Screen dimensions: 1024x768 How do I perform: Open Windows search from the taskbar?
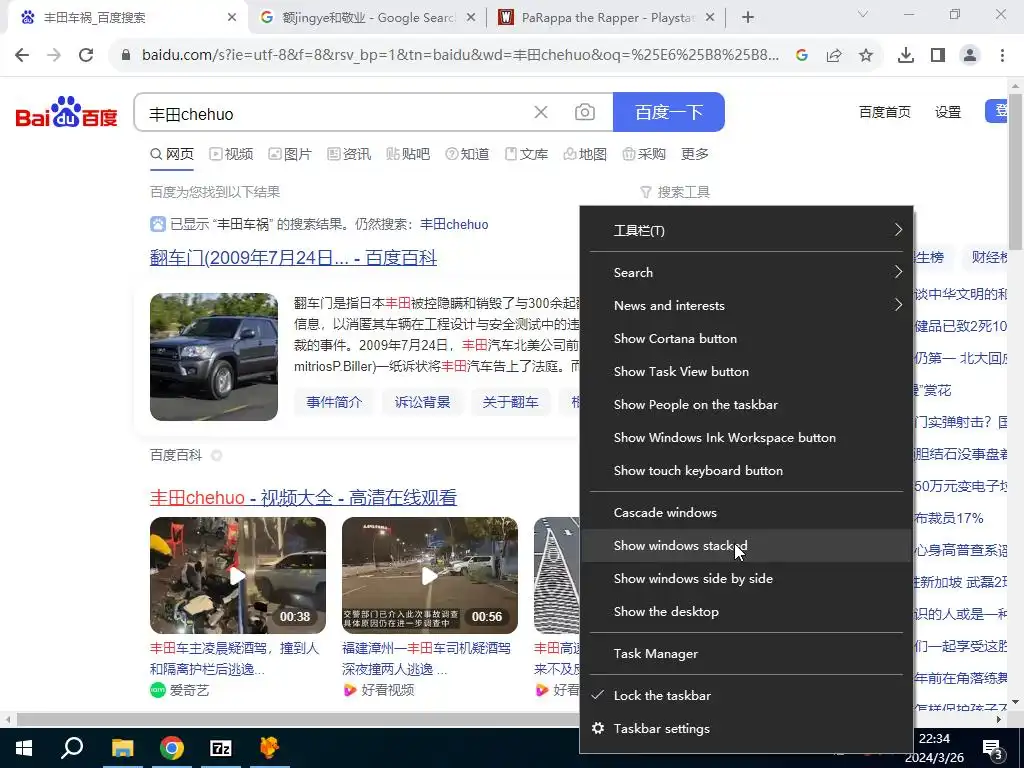[x=72, y=748]
